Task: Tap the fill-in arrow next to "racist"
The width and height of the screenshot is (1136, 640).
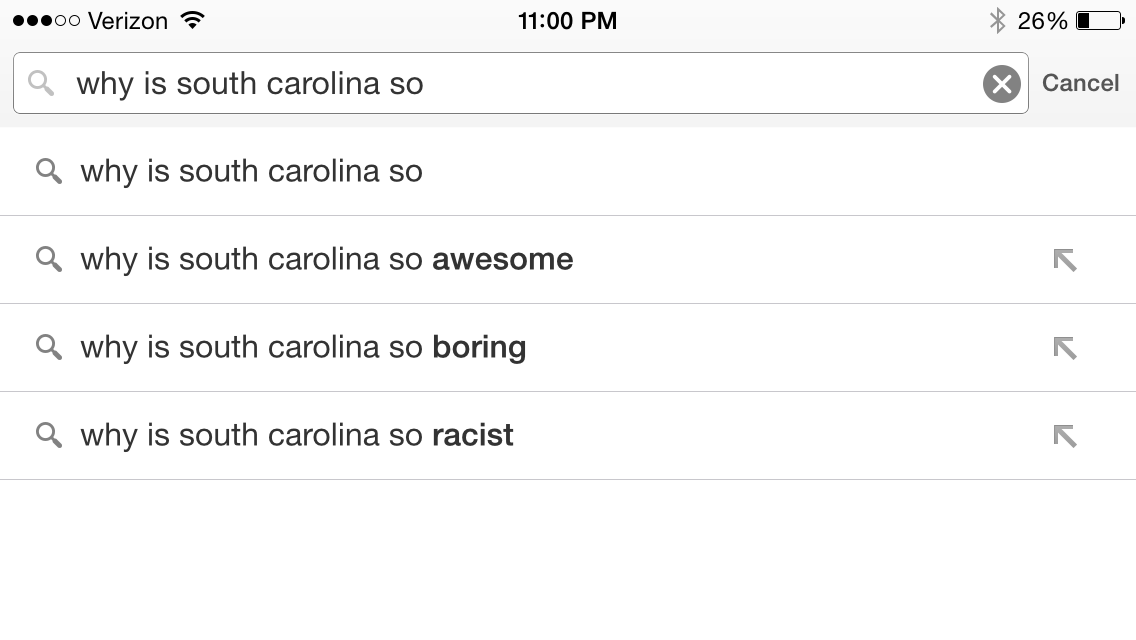Action: tap(1065, 436)
